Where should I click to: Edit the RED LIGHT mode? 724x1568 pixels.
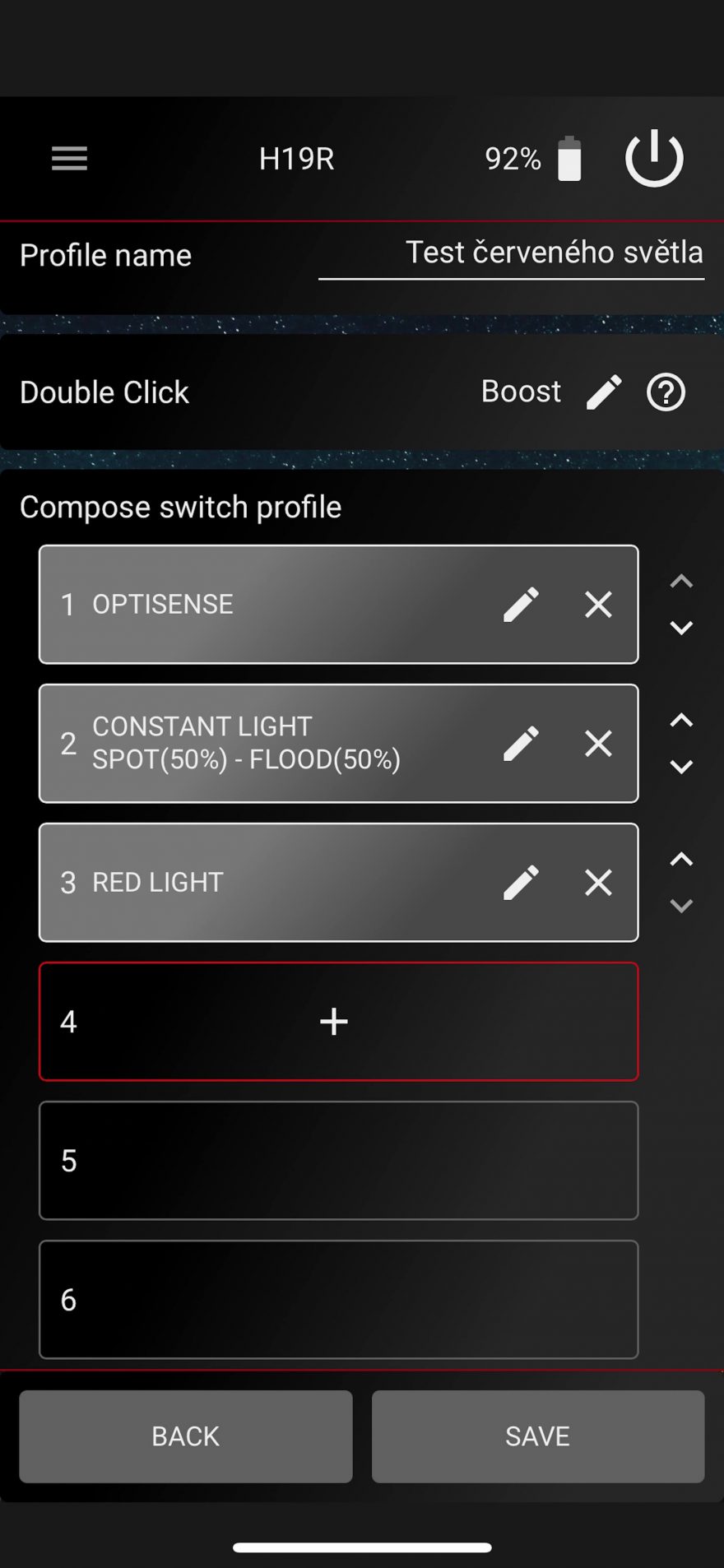pyautogui.click(x=521, y=883)
